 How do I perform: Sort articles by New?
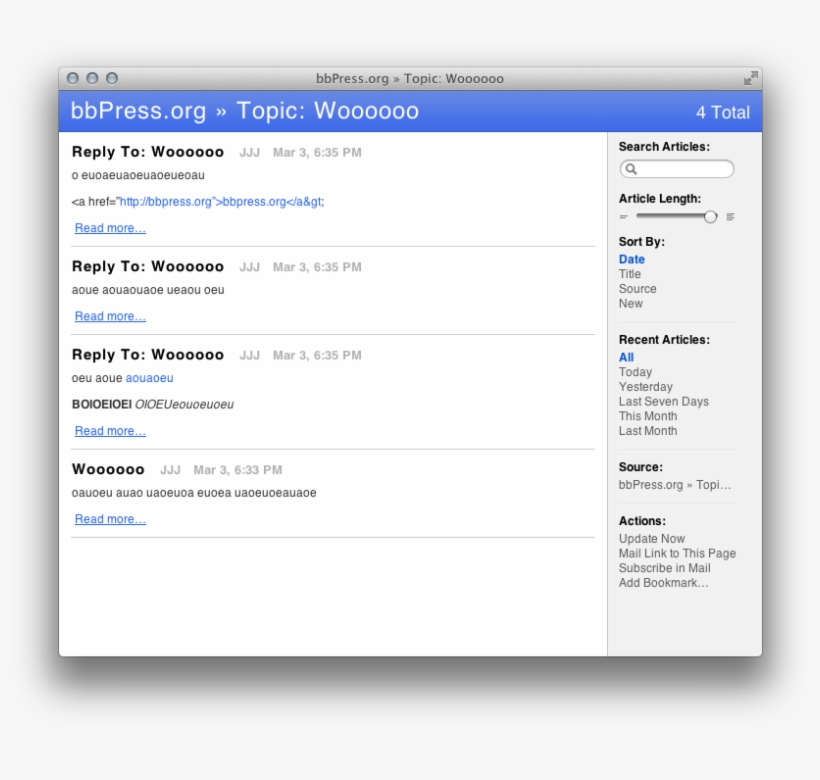(631, 304)
